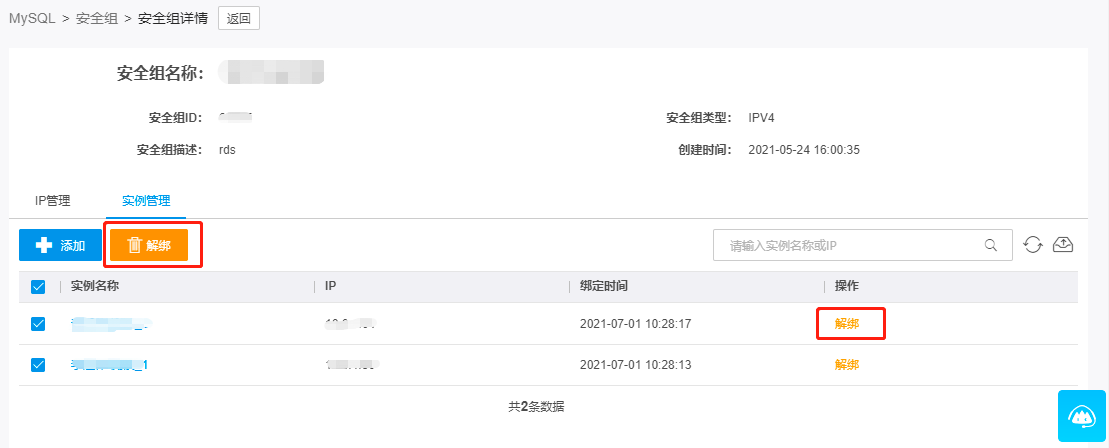Focus the instance name or IP search field

pos(850,245)
